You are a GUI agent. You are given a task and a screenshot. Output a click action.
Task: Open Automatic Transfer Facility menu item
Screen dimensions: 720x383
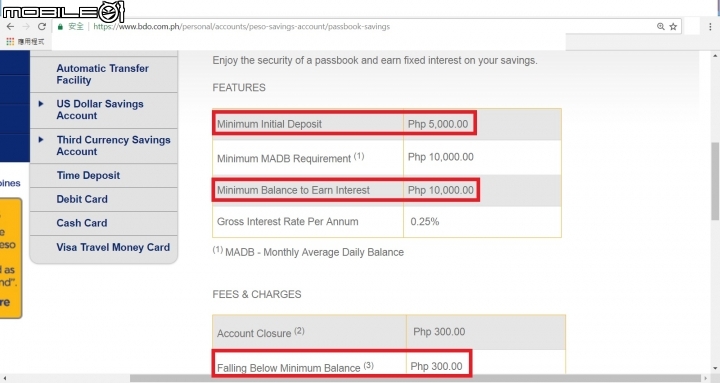point(102,74)
